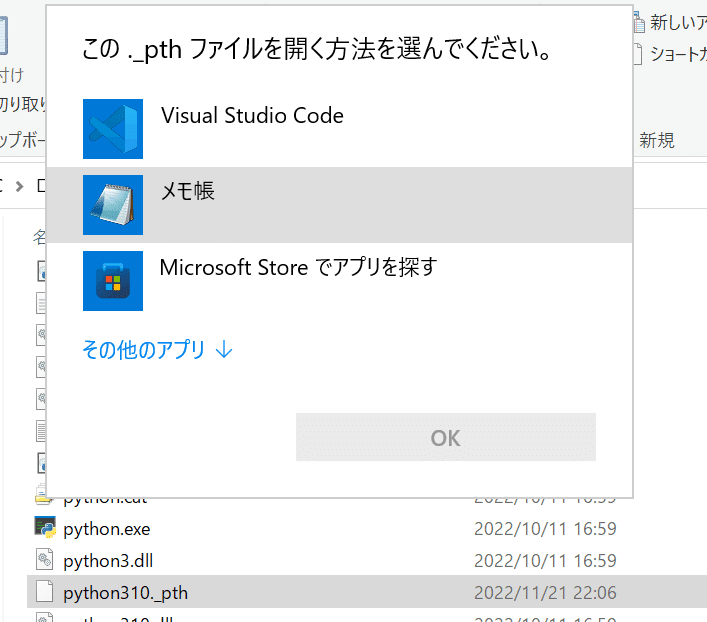Click the python3.dll gear file icon

click(44, 559)
